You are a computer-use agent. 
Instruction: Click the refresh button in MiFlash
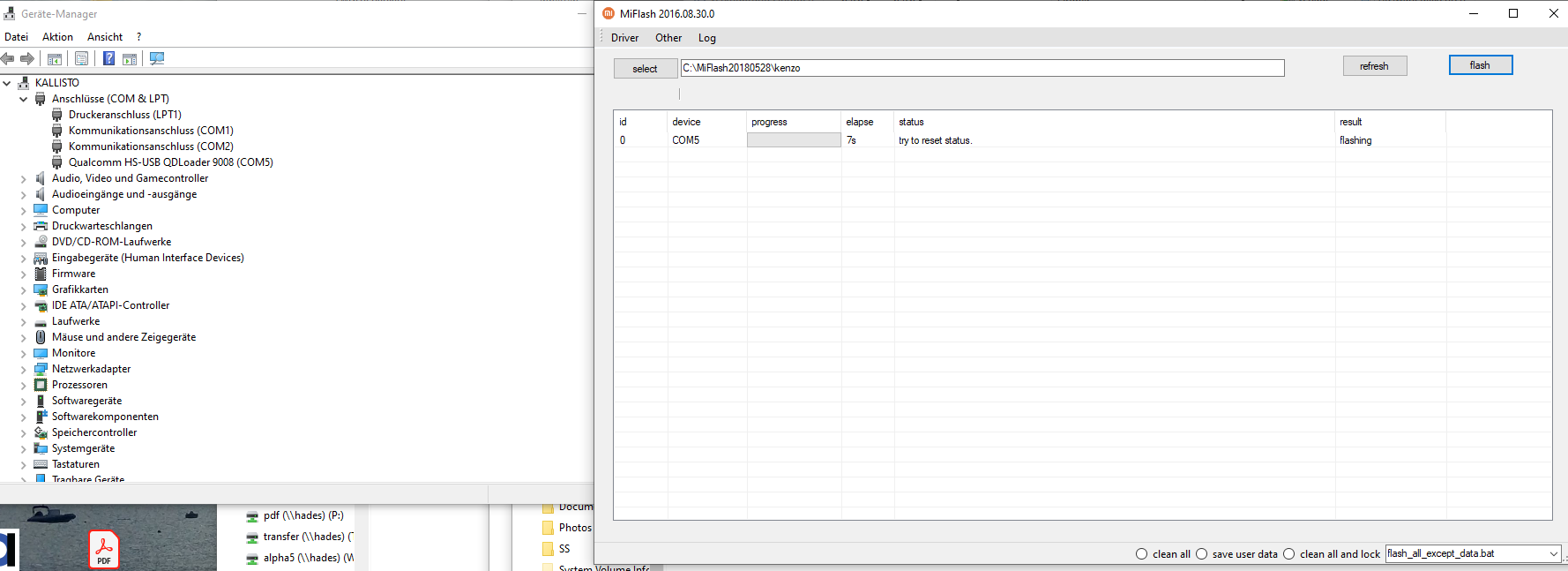(1374, 66)
